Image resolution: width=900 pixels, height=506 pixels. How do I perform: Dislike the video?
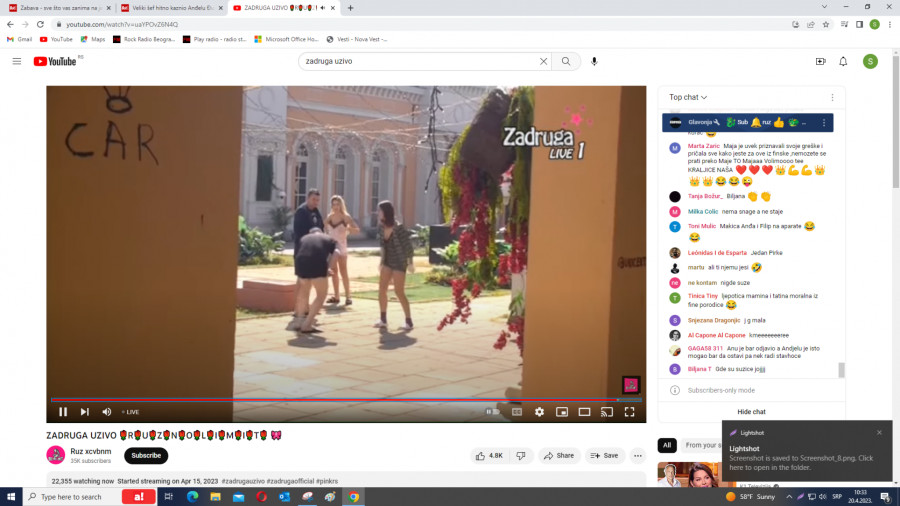coord(520,455)
